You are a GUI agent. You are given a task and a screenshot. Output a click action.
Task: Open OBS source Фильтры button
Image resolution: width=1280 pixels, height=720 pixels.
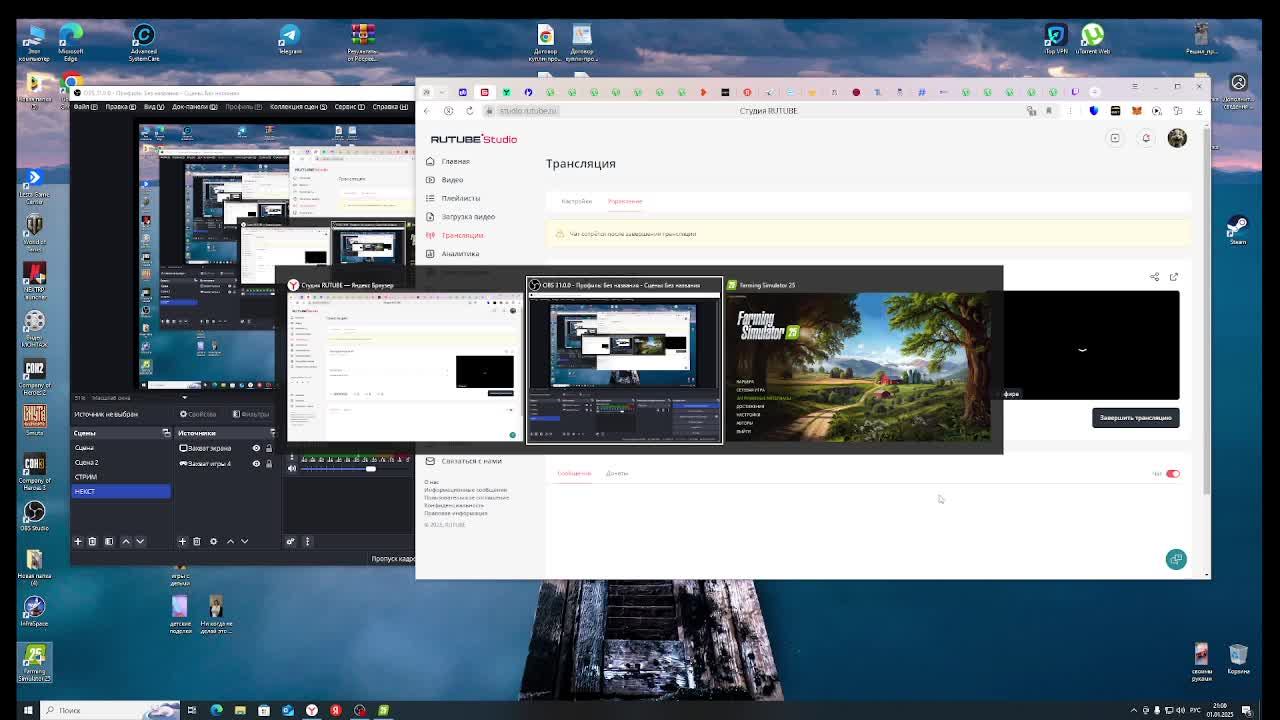(251, 414)
